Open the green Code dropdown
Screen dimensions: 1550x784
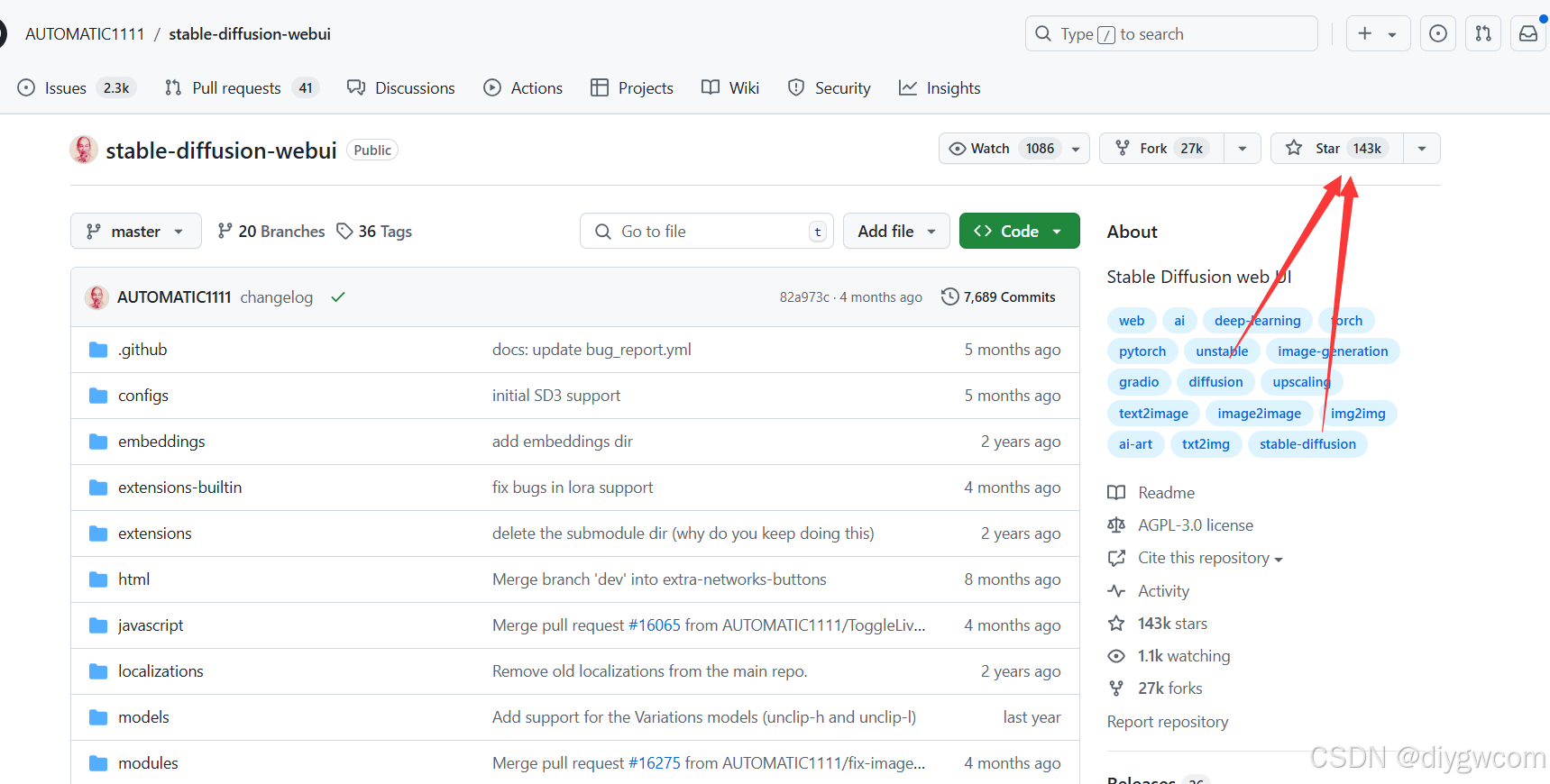pyautogui.click(x=1020, y=232)
